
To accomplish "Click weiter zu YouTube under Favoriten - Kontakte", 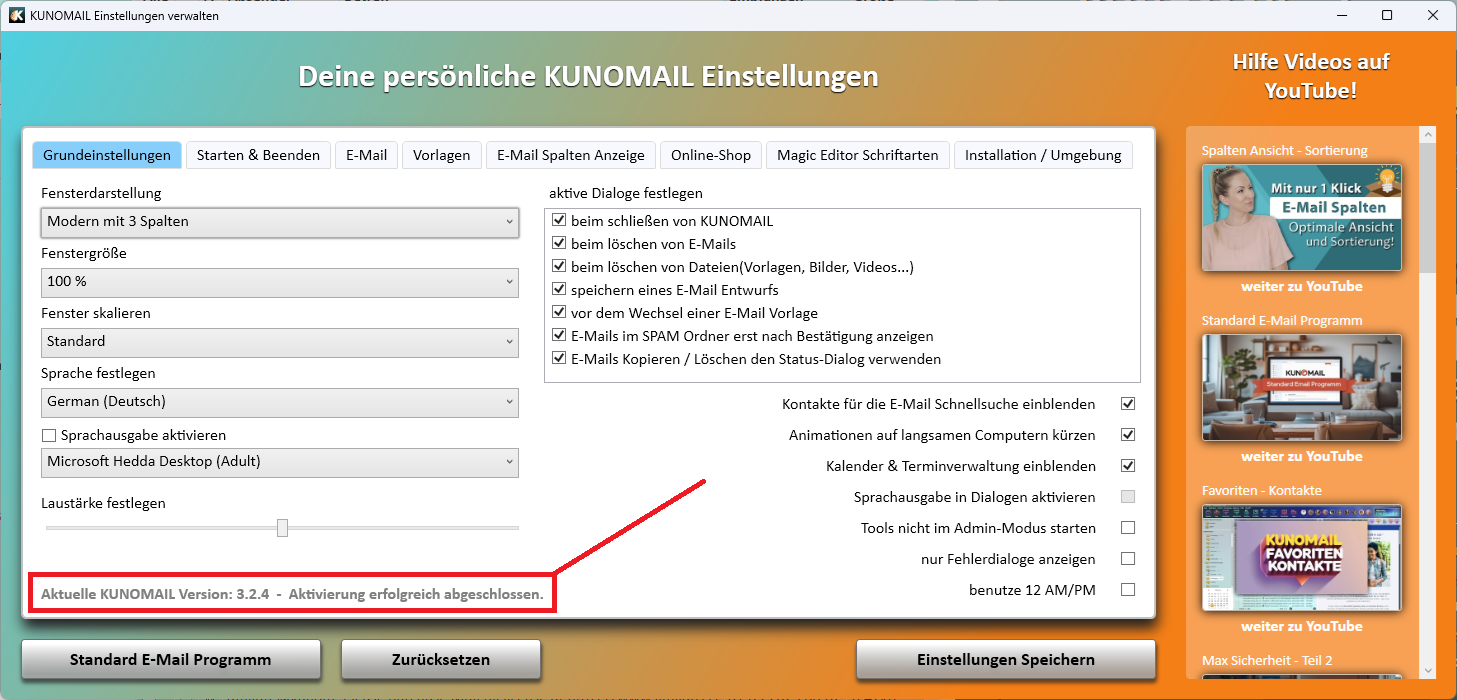I will coord(1302,626).
